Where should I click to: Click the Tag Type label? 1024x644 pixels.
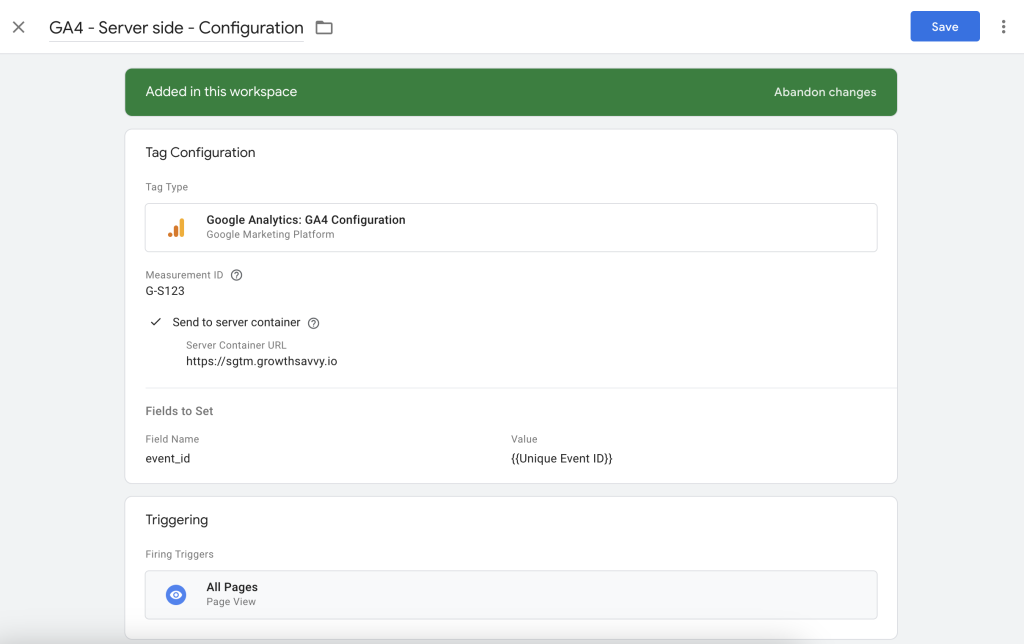(x=167, y=187)
